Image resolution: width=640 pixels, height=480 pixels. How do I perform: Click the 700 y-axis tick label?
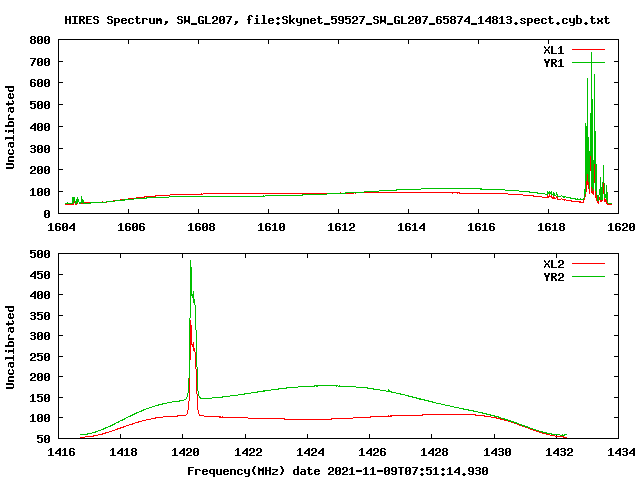[40, 62]
